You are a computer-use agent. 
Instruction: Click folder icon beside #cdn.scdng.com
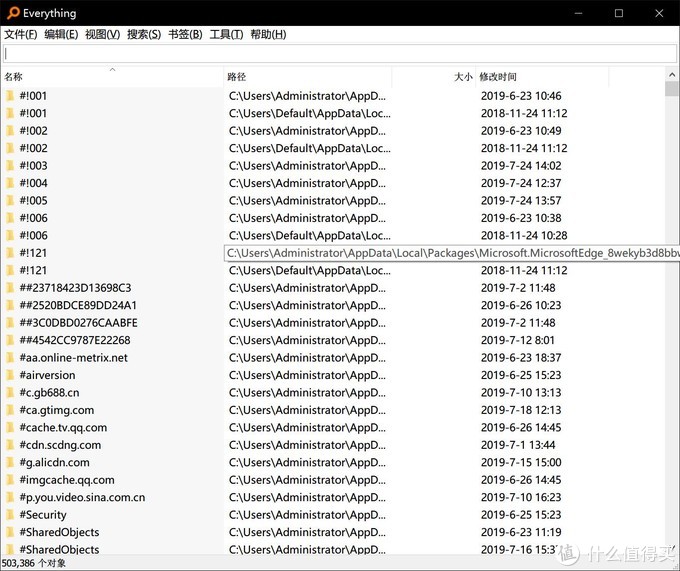(10, 445)
